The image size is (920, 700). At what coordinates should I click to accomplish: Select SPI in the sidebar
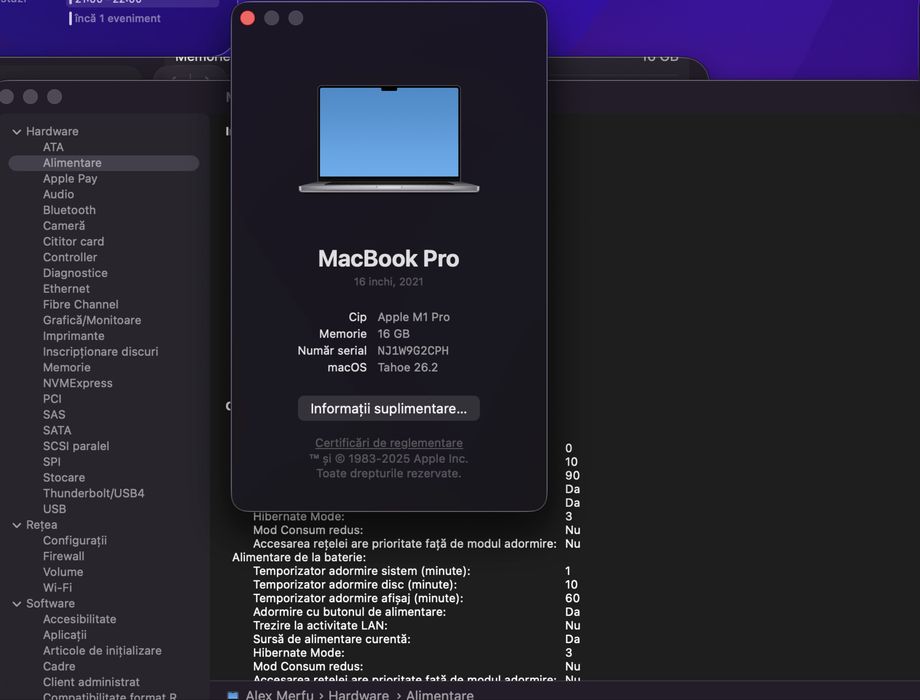(52, 462)
